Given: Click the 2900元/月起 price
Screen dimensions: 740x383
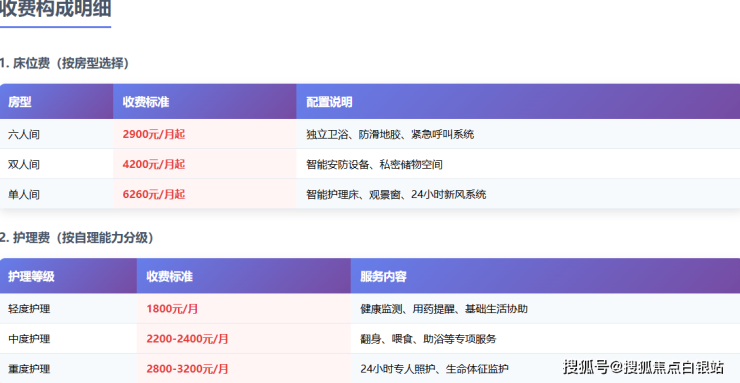Looking at the screenshot, I should click(x=154, y=134).
